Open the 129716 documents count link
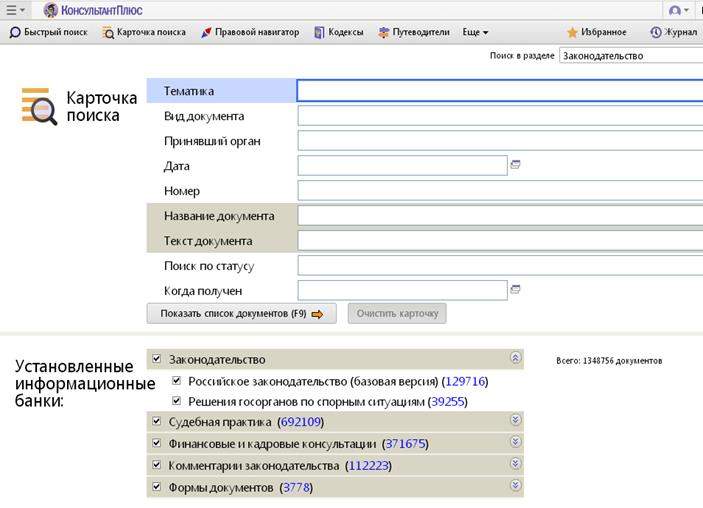The width and height of the screenshot is (703, 508). [464, 381]
